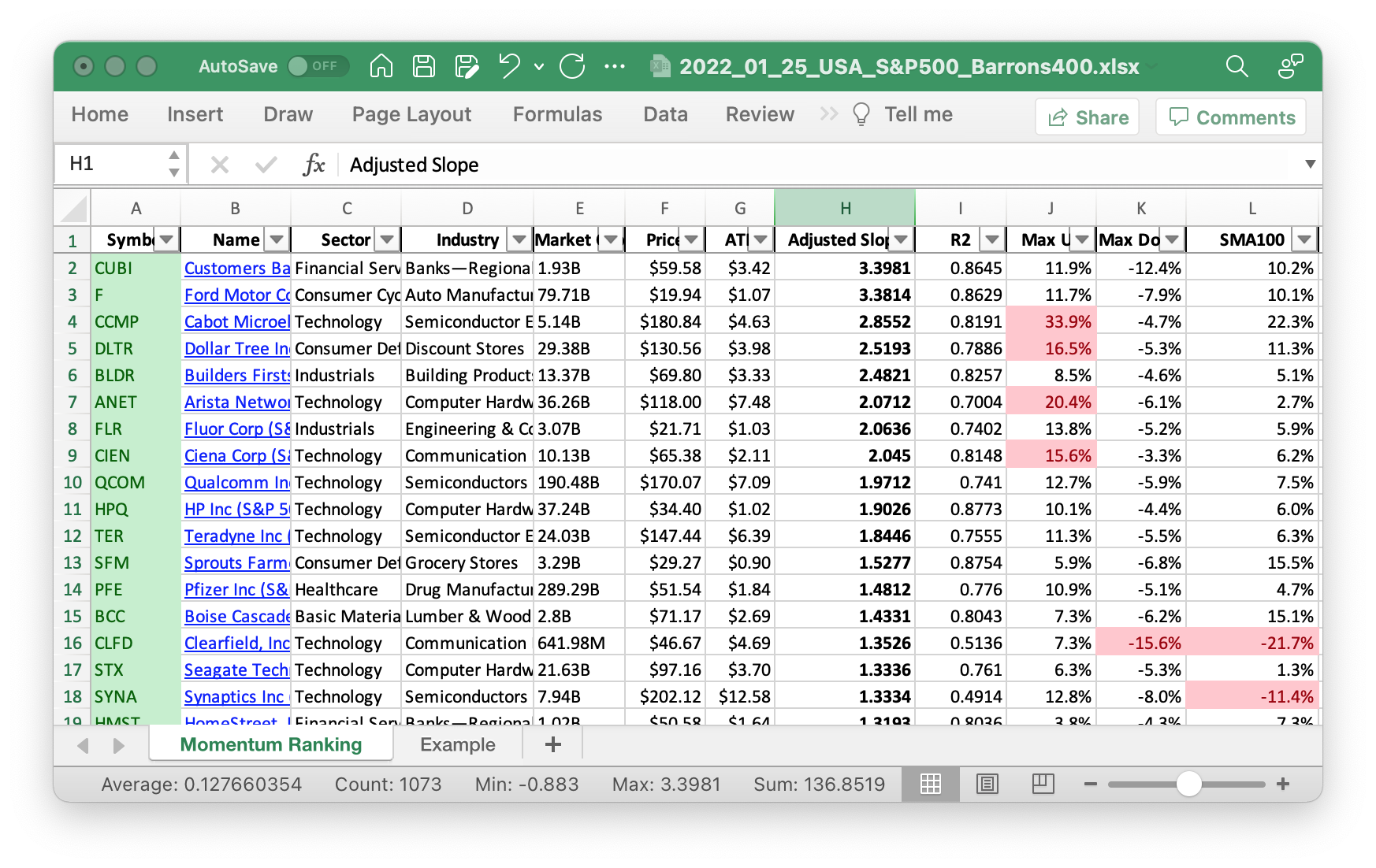Open the Page Layout ribbon tab
This screenshot has height=868, width=1376.
click(412, 115)
